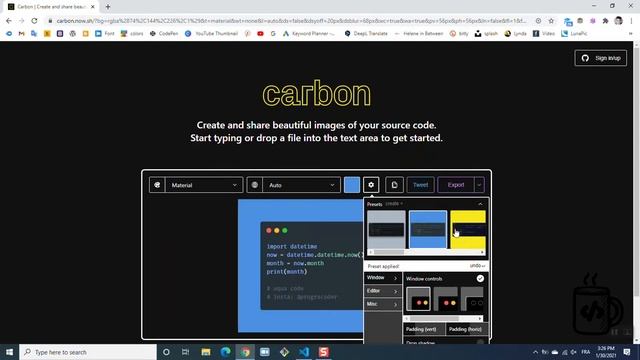Click right arrow of window controls scrollbar

480,318
